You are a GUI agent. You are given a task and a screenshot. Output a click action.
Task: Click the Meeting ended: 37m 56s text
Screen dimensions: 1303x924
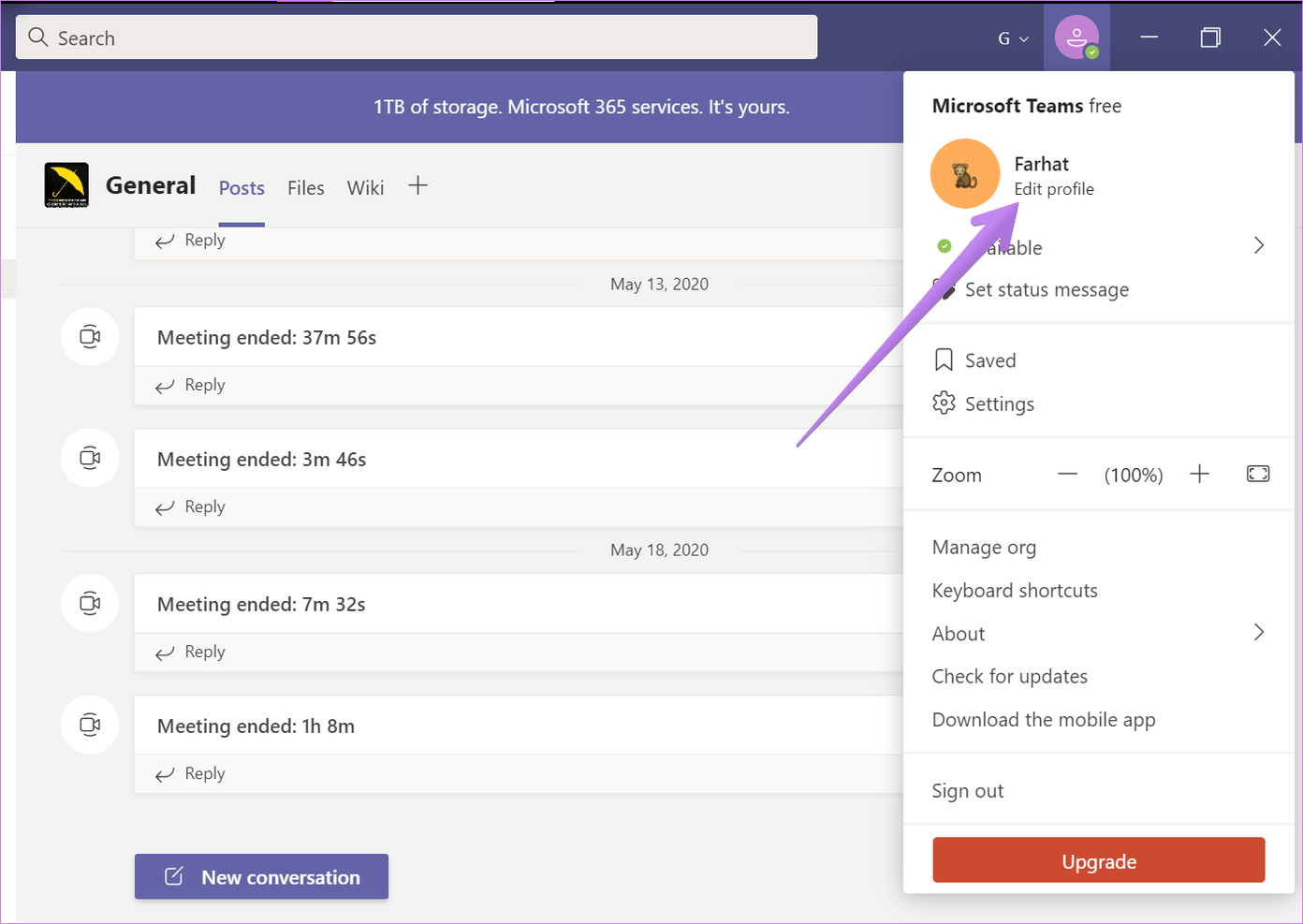pos(267,338)
